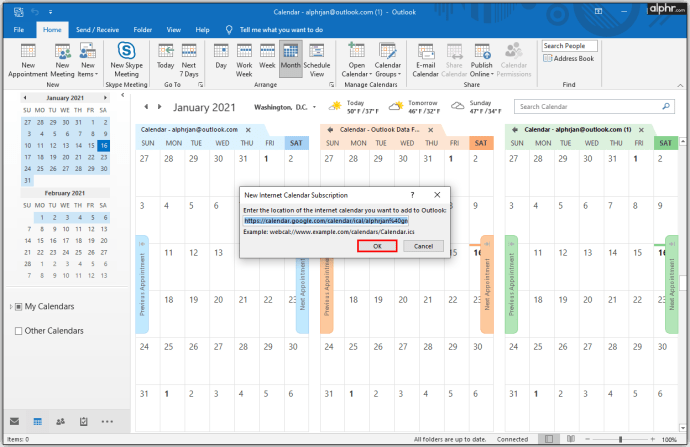Open Tasks in the navigation bar

(84, 421)
